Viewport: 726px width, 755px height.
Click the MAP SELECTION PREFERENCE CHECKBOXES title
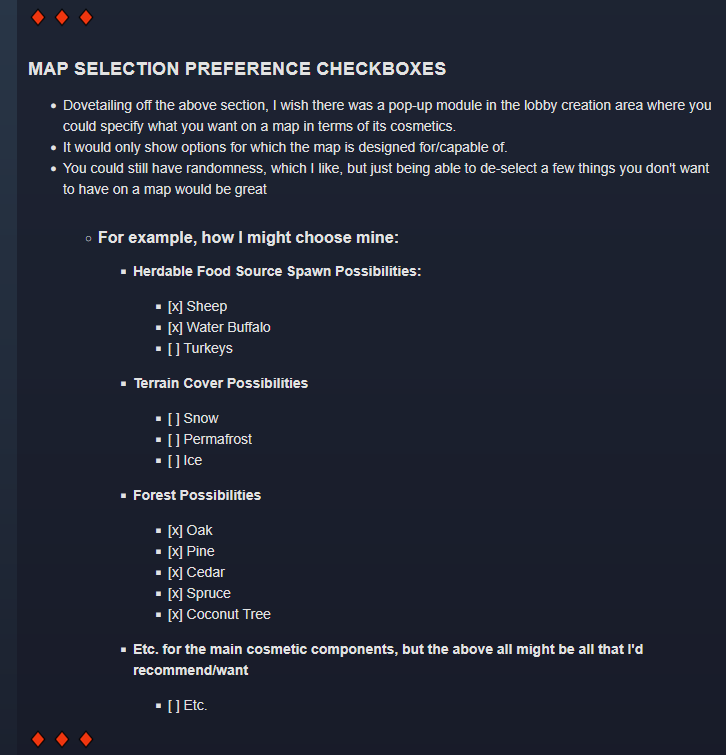coord(237,69)
